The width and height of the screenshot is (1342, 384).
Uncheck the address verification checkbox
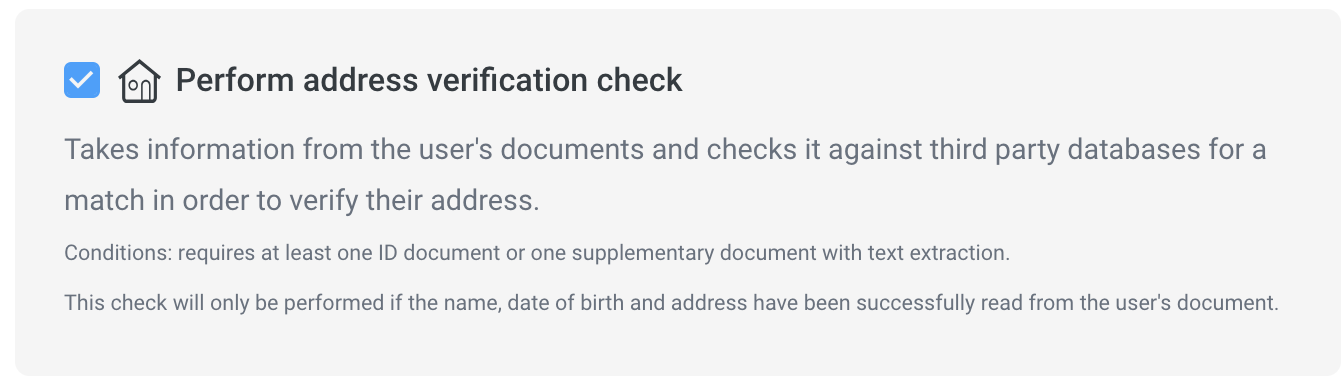coord(82,80)
